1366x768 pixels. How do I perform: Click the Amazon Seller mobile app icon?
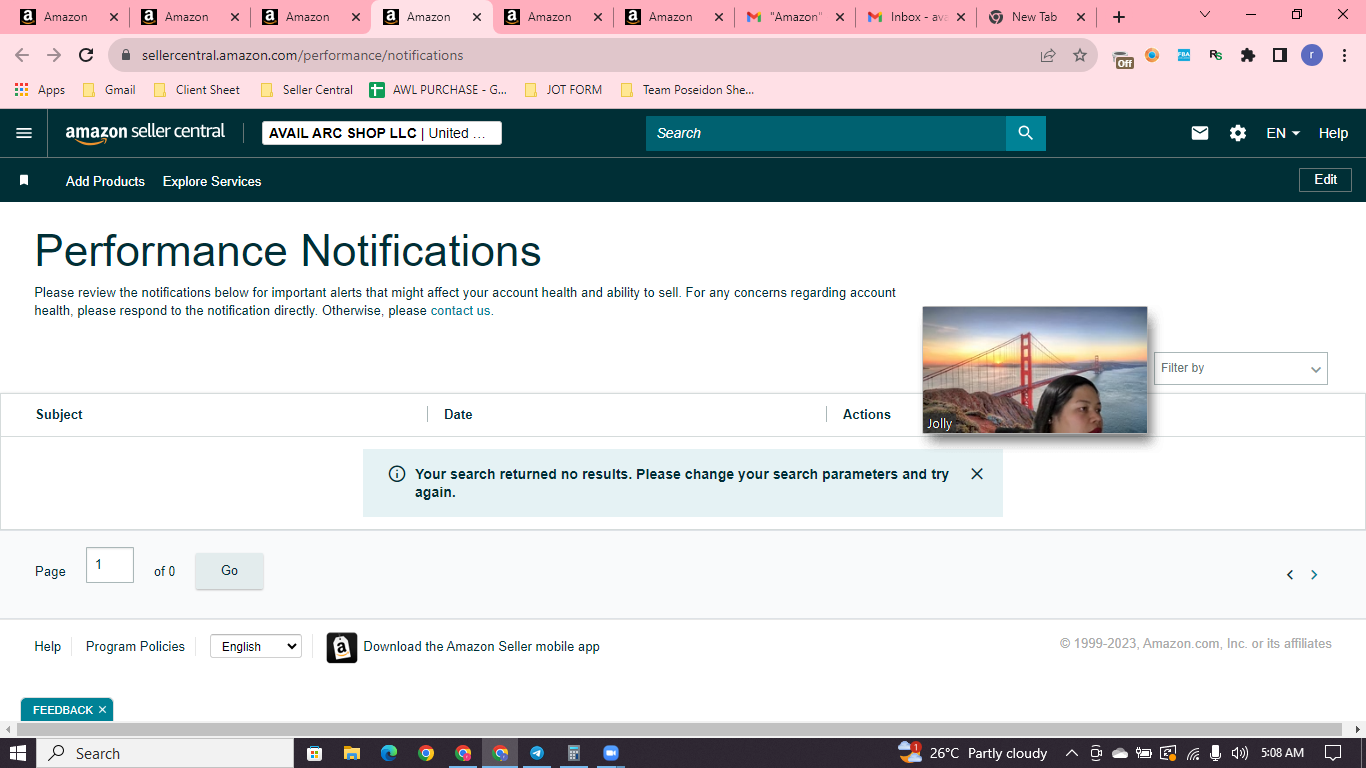(x=342, y=648)
